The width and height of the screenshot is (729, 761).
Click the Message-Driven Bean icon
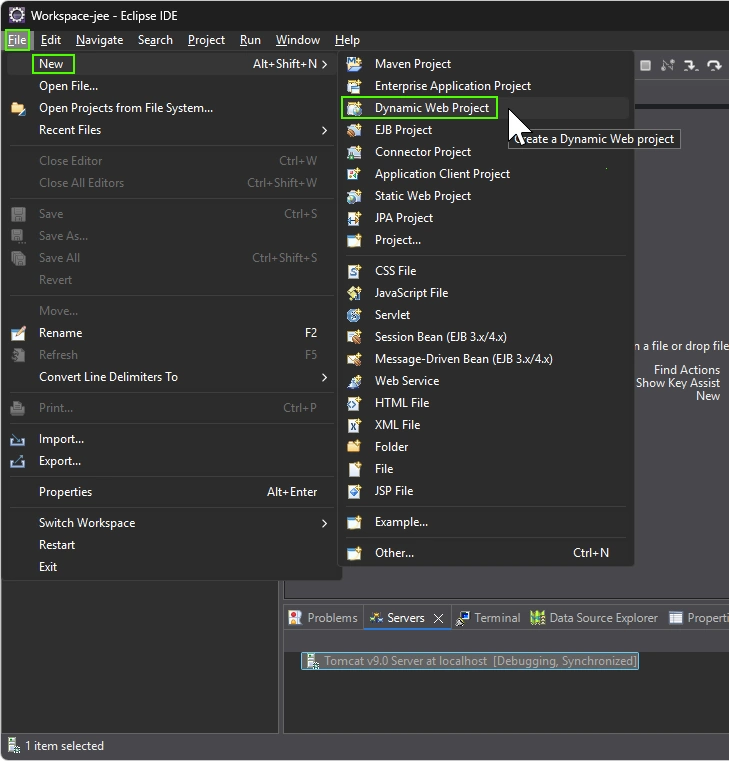(354, 359)
